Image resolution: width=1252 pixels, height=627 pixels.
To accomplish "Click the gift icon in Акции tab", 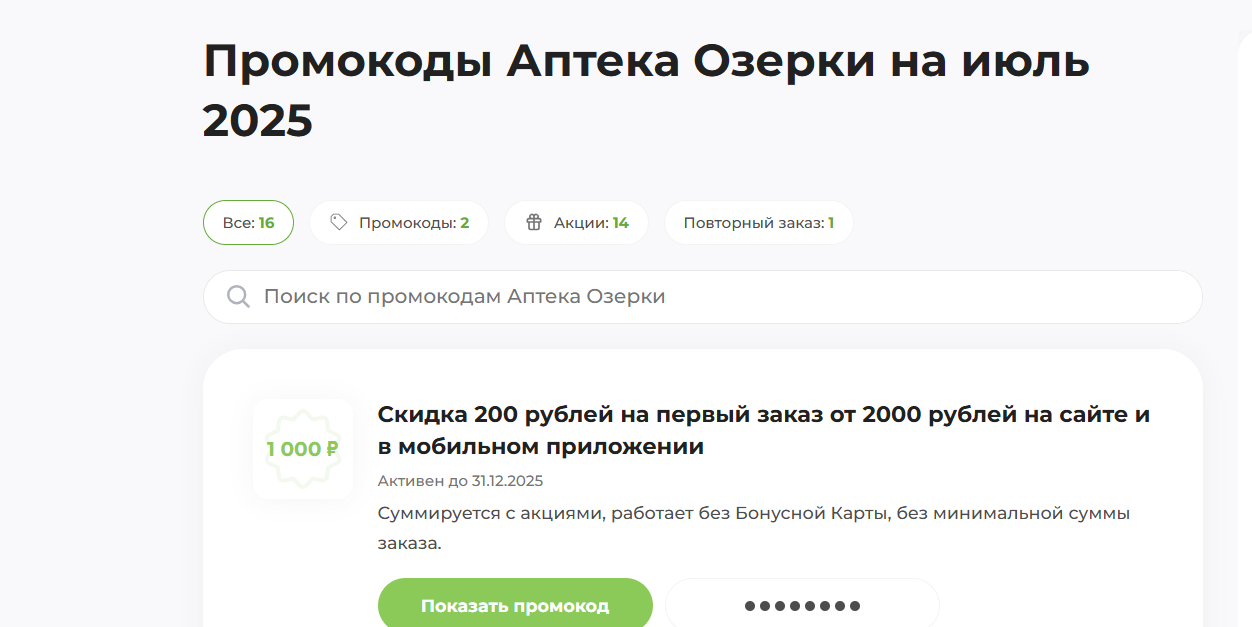I will (x=534, y=222).
